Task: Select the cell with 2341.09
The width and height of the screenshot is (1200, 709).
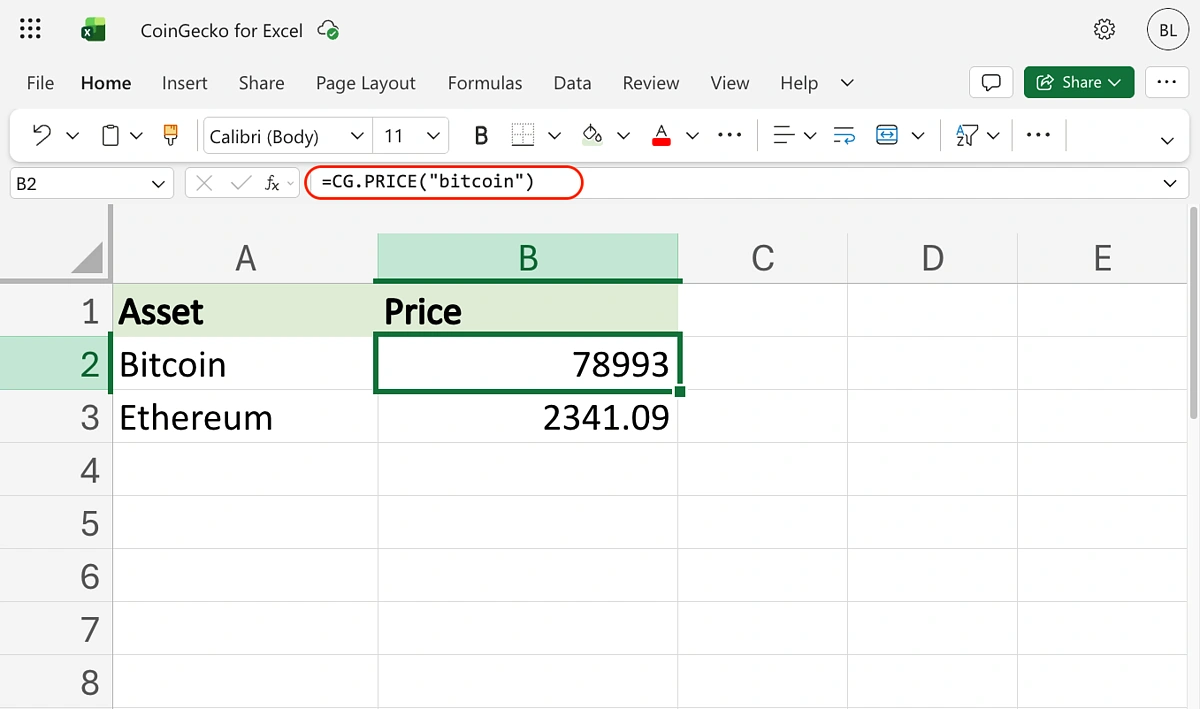Action: (528, 417)
